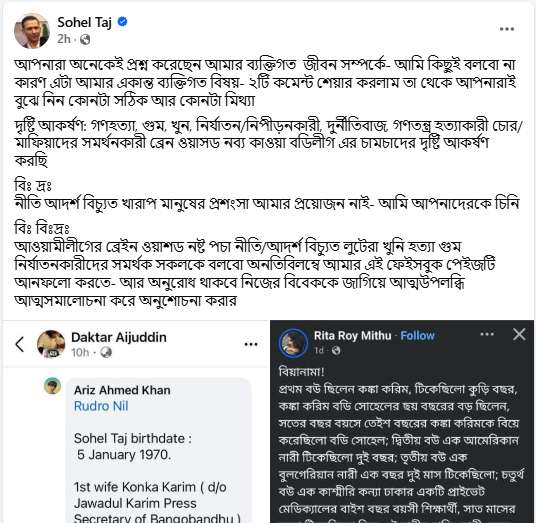Open Sohel Taj's profile picture
The width and height of the screenshot is (536, 523).
[x=32, y=31]
